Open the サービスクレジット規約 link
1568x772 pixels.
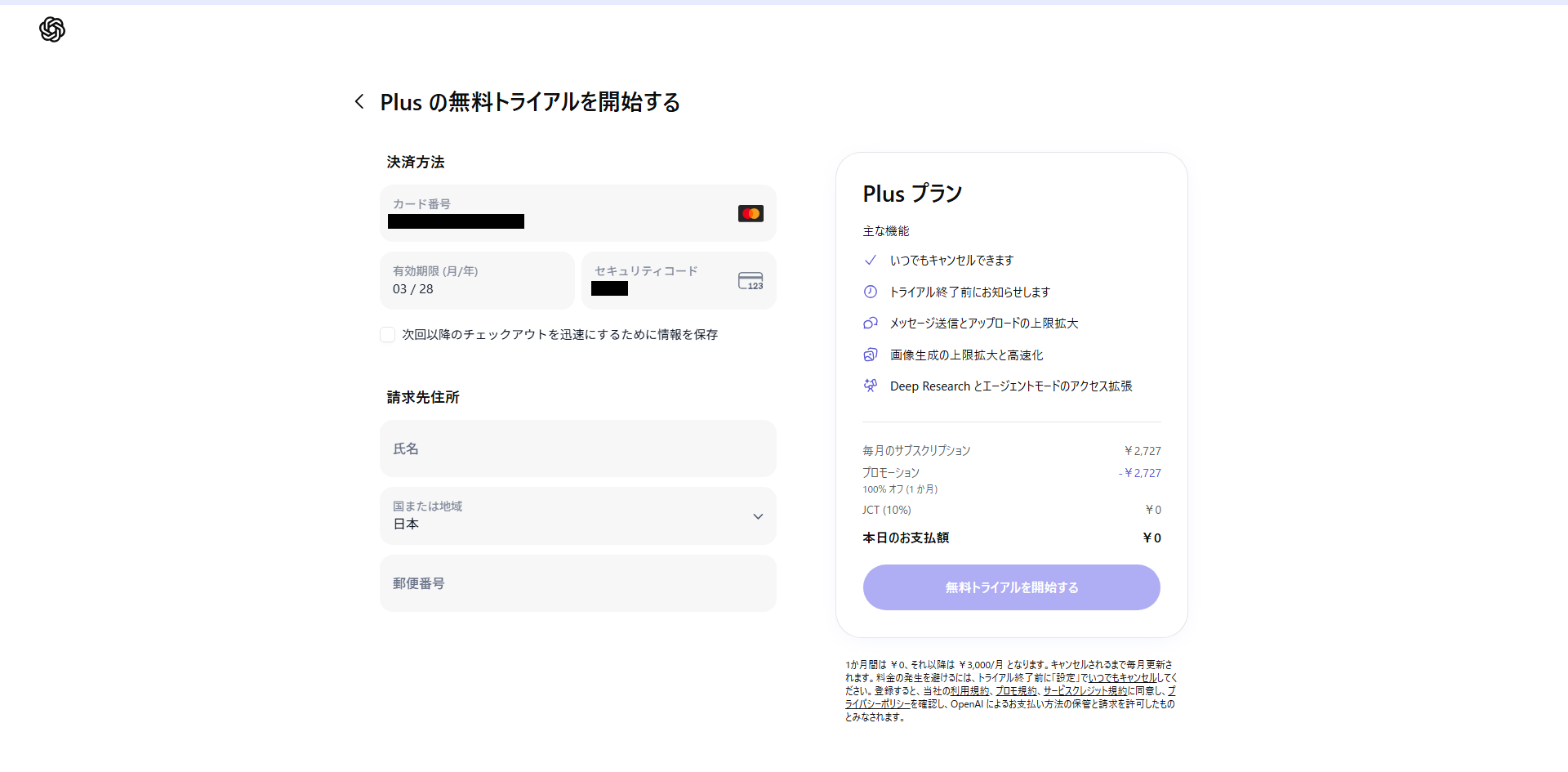tap(1085, 690)
